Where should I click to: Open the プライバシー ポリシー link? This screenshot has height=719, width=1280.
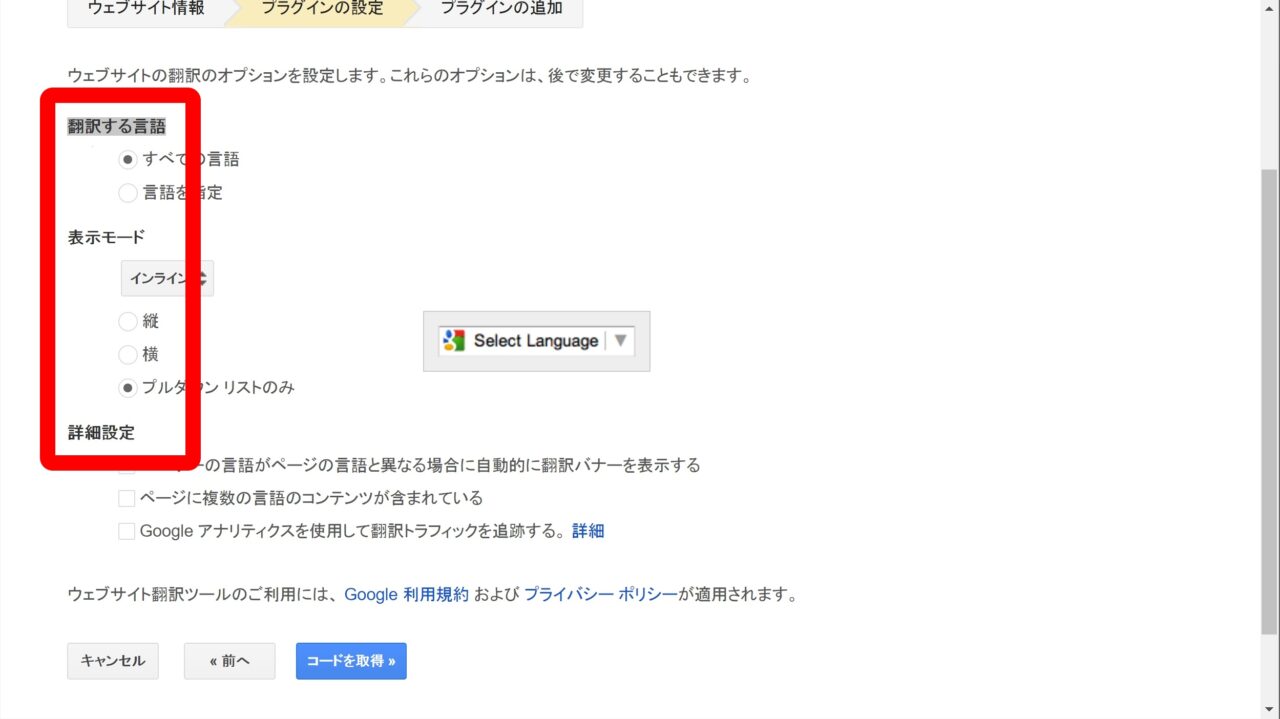pos(600,595)
